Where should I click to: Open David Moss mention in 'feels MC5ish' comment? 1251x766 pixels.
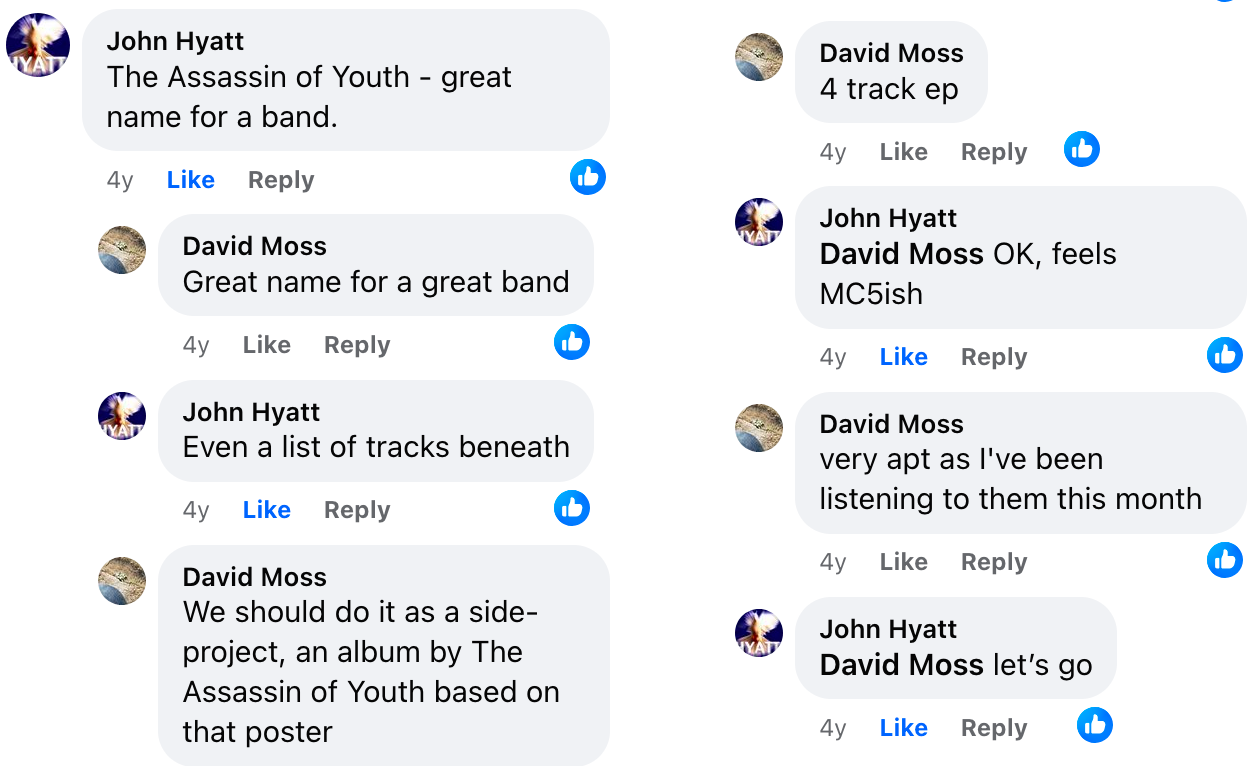point(901,254)
